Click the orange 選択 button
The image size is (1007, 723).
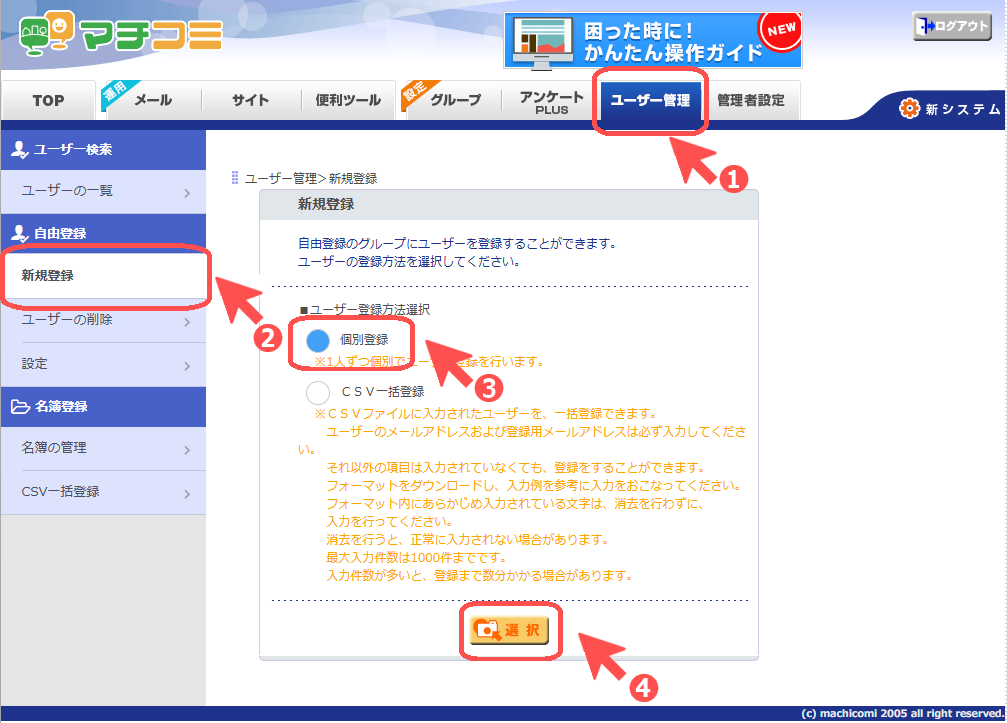509,631
